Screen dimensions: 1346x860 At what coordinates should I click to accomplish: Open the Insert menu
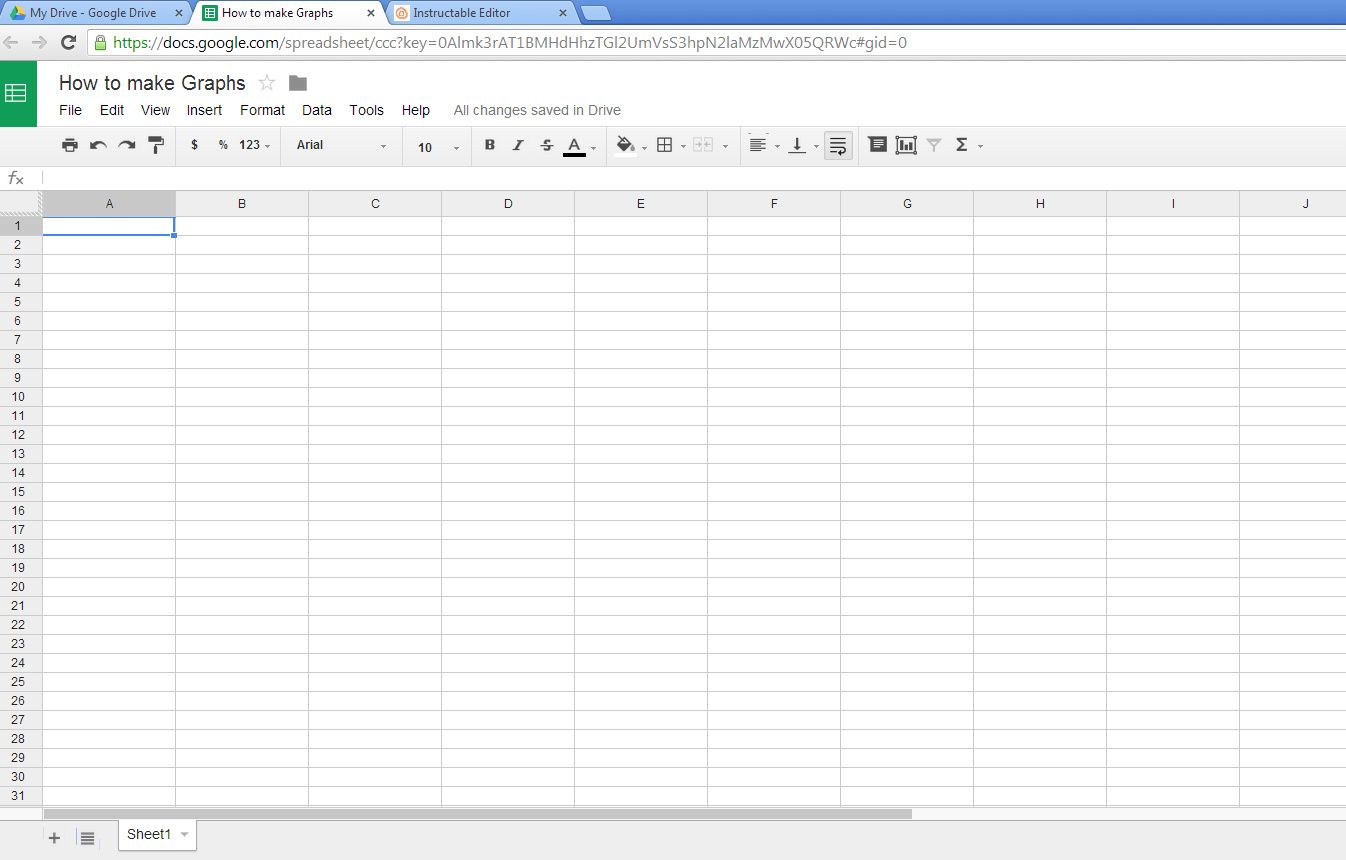pyautogui.click(x=204, y=110)
